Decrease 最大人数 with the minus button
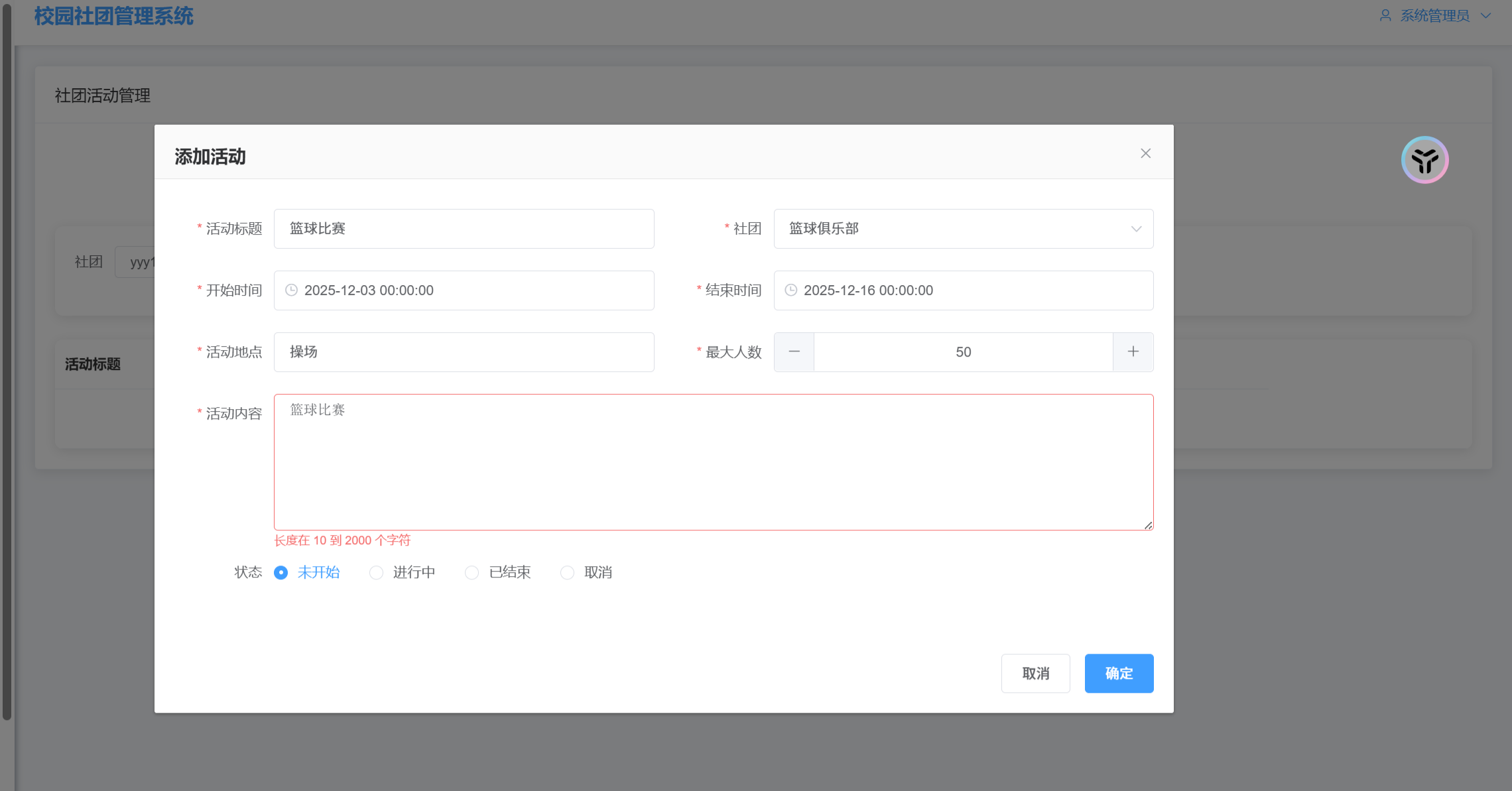This screenshot has width=1512, height=791. pyautogui.click(x=794, y=352)
